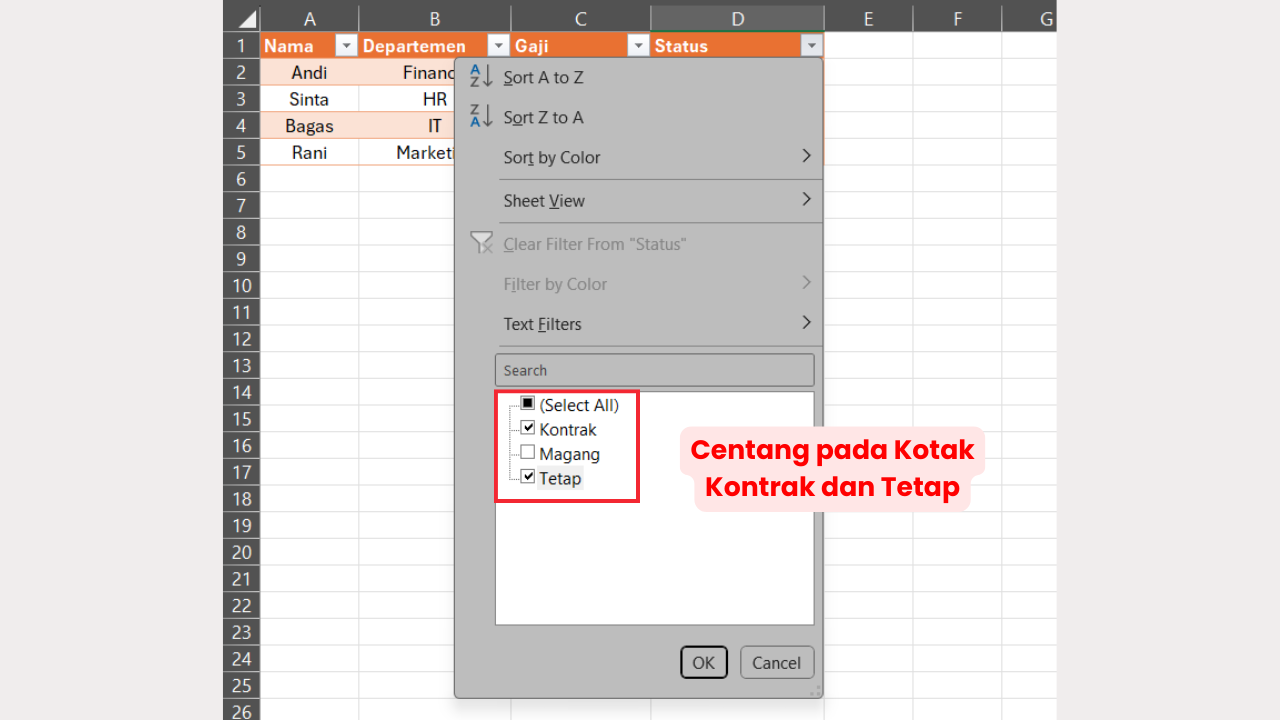The image size is (1280, 720).
Task: Click inside the Search field
Action: pyautogui.click(x=654, y=370)
